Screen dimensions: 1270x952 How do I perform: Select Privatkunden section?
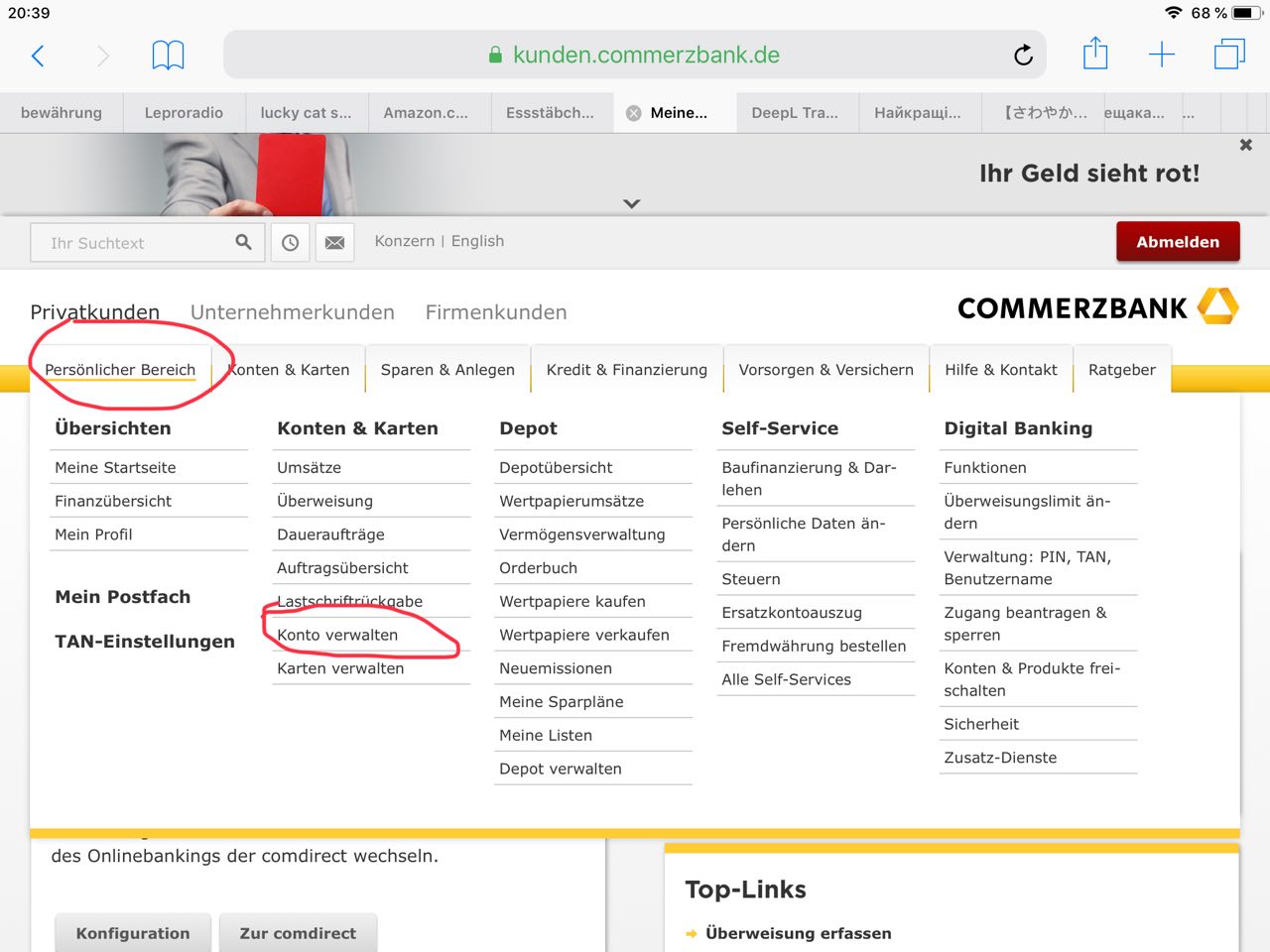tap(95, 312)
